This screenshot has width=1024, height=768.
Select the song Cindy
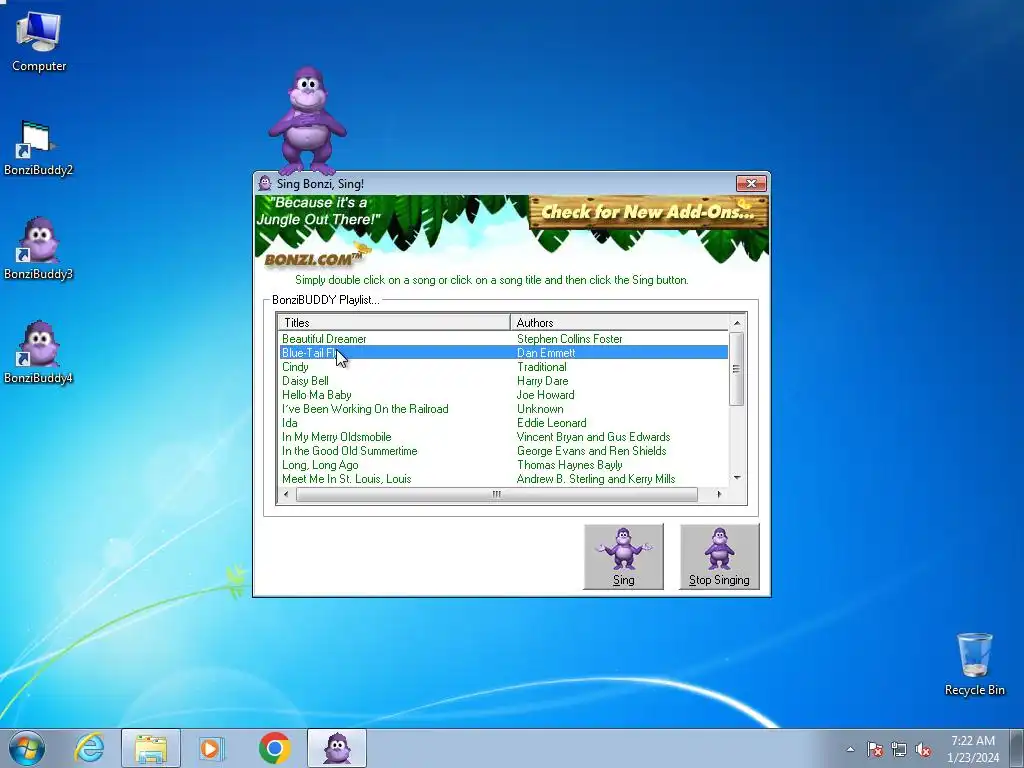point(295,367)
